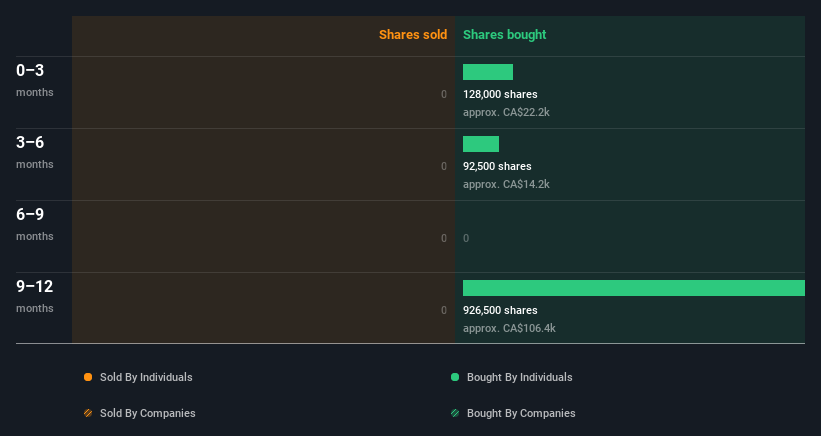Click the 0–3 months row label
The height and width of the screenshot is (436, 821).
coord(35,80)
